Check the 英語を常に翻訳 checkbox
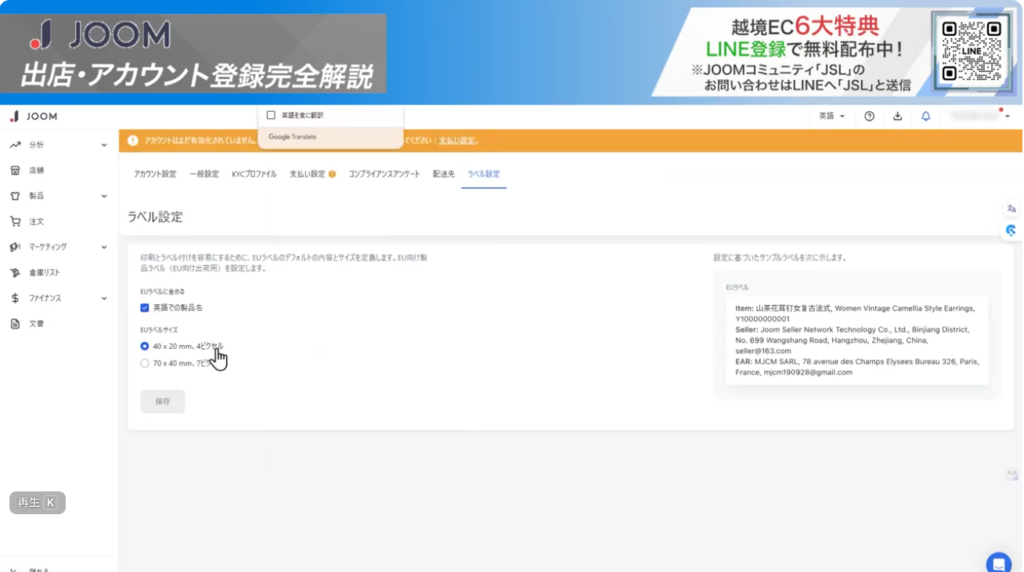 pyautogui.click(x=271, y=115)
